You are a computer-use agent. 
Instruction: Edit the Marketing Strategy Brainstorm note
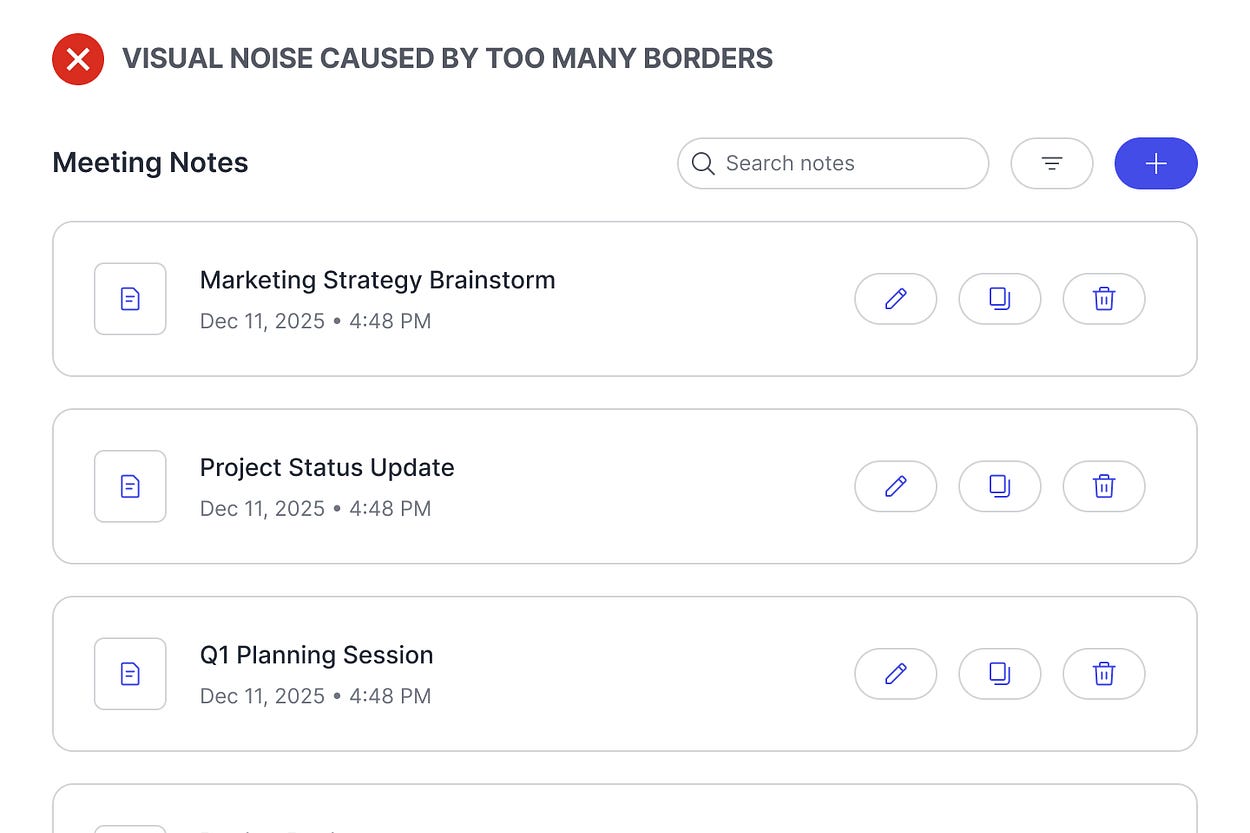(x=895, y=298)
